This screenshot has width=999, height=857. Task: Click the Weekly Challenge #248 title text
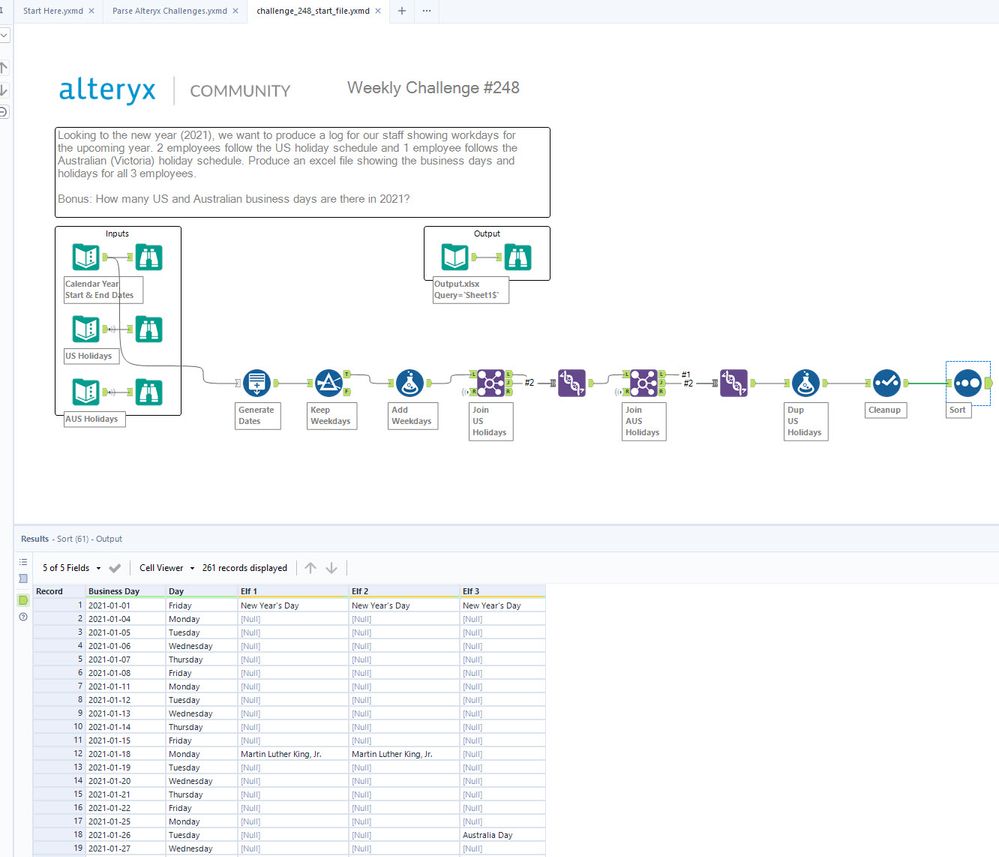click(433, 88)
